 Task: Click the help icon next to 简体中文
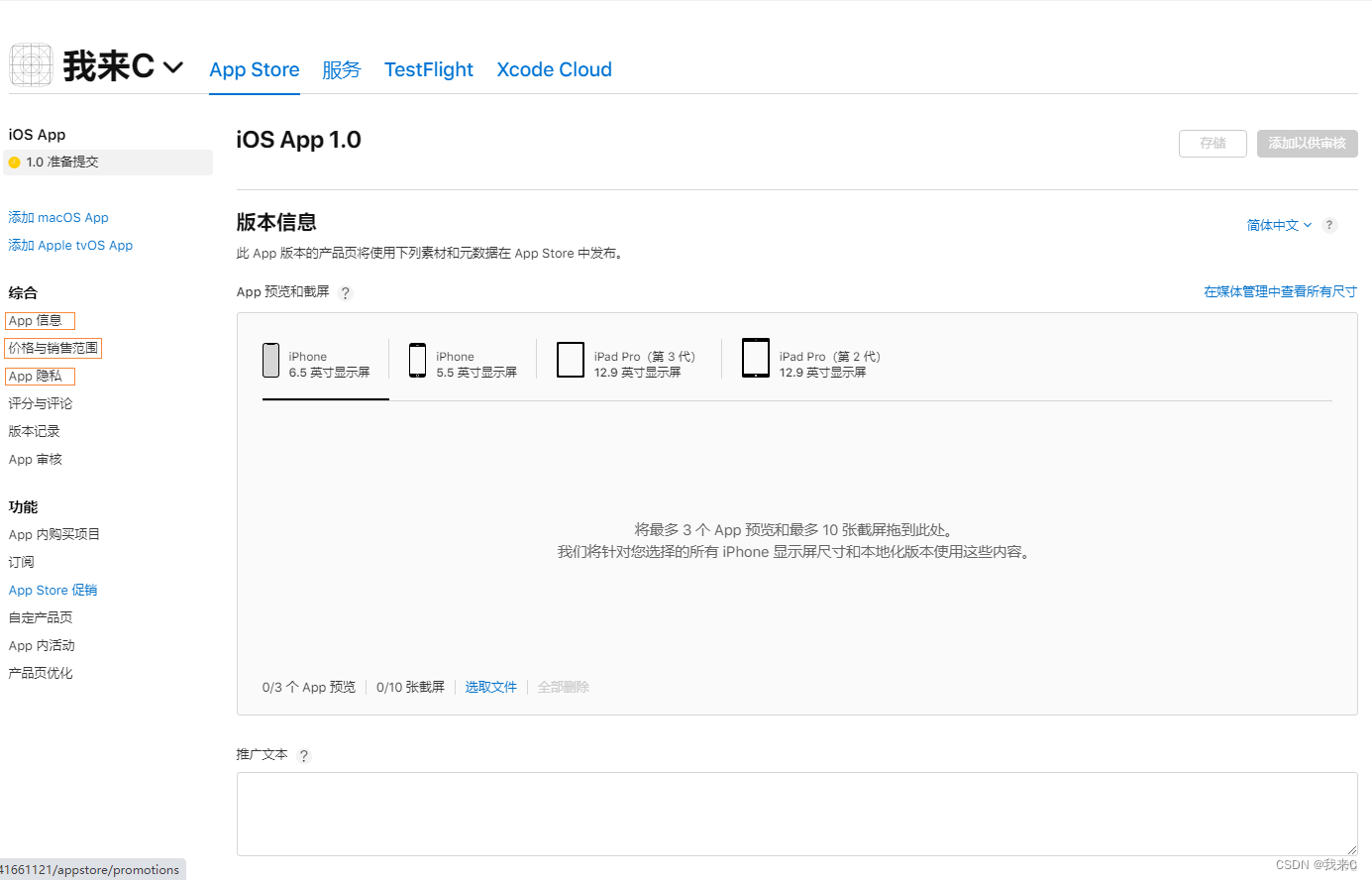[1329, 225]
